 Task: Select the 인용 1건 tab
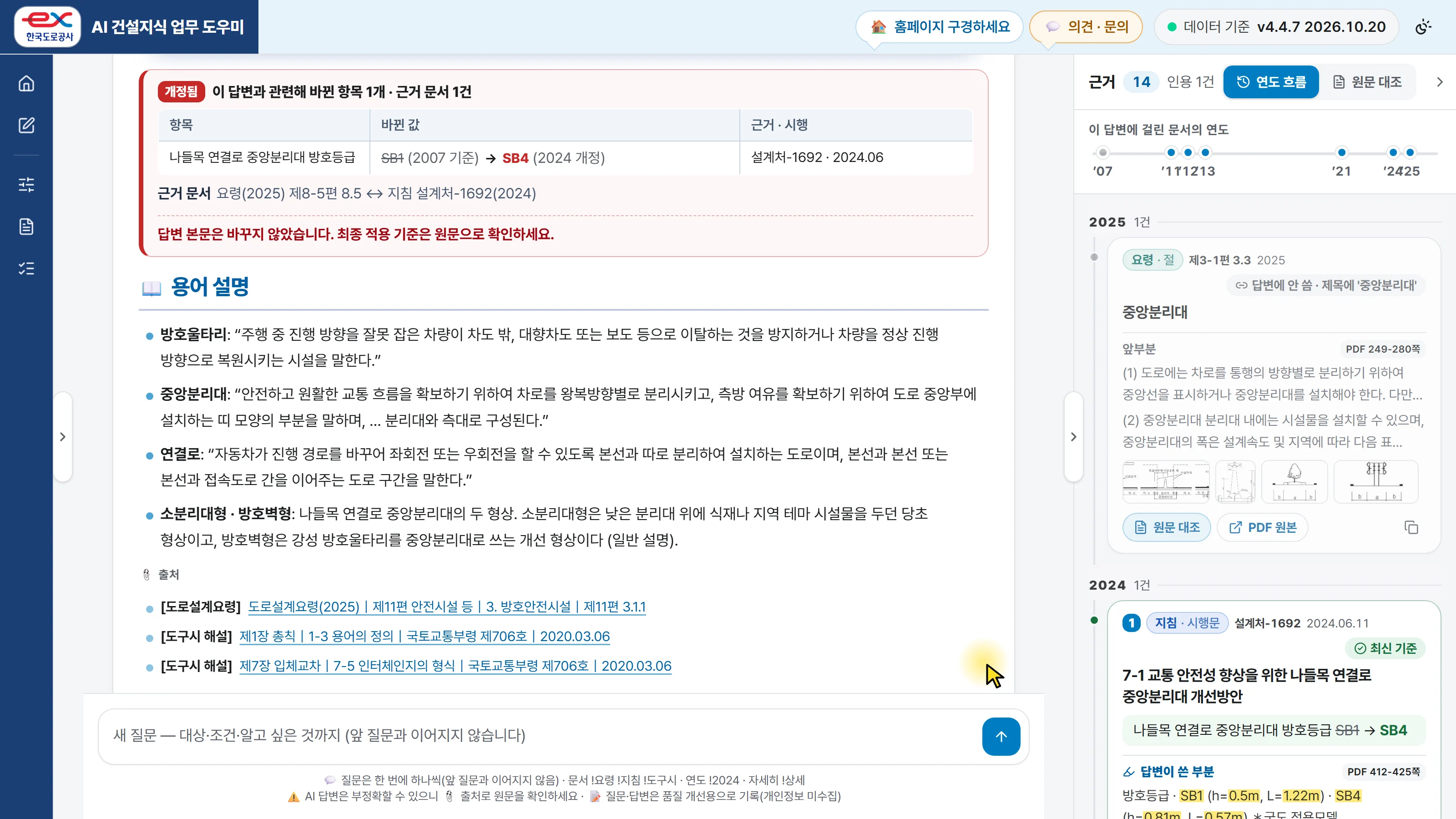tap(1190, 82)
